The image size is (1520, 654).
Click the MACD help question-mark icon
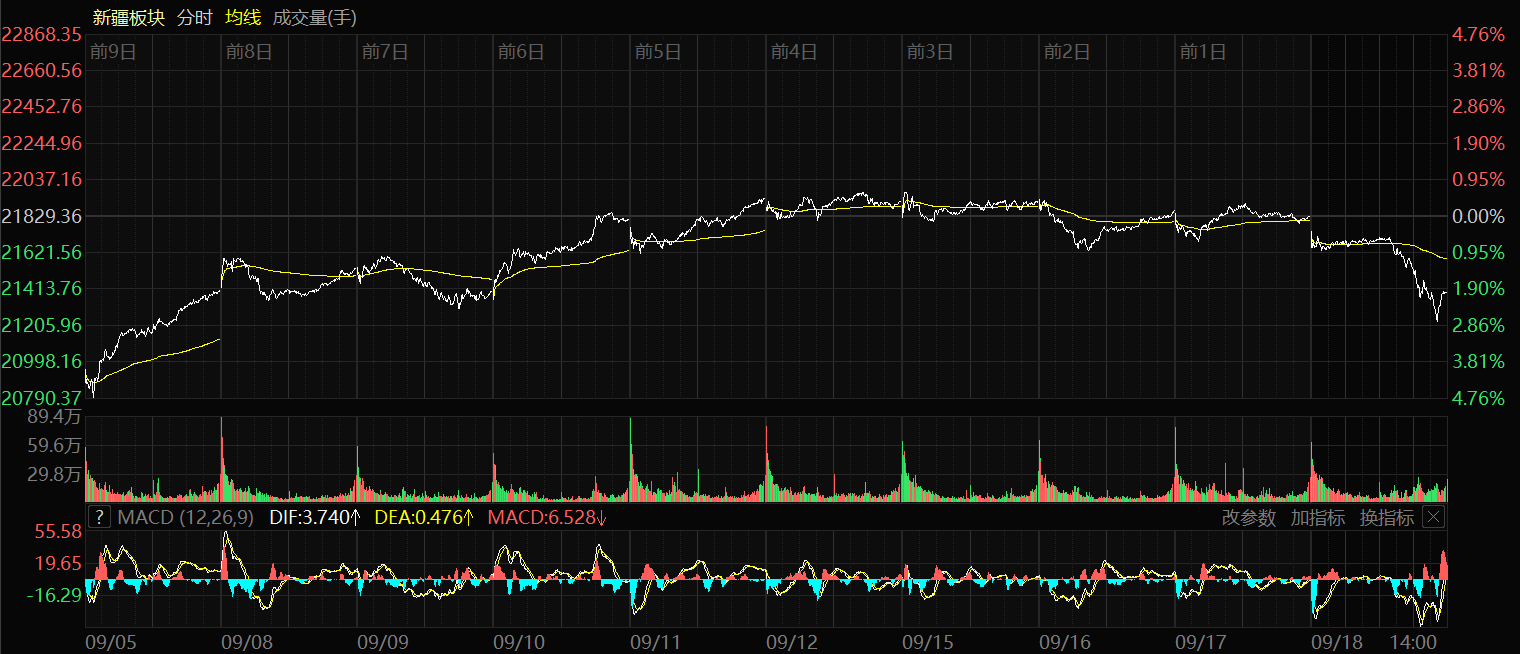(99, 517)
